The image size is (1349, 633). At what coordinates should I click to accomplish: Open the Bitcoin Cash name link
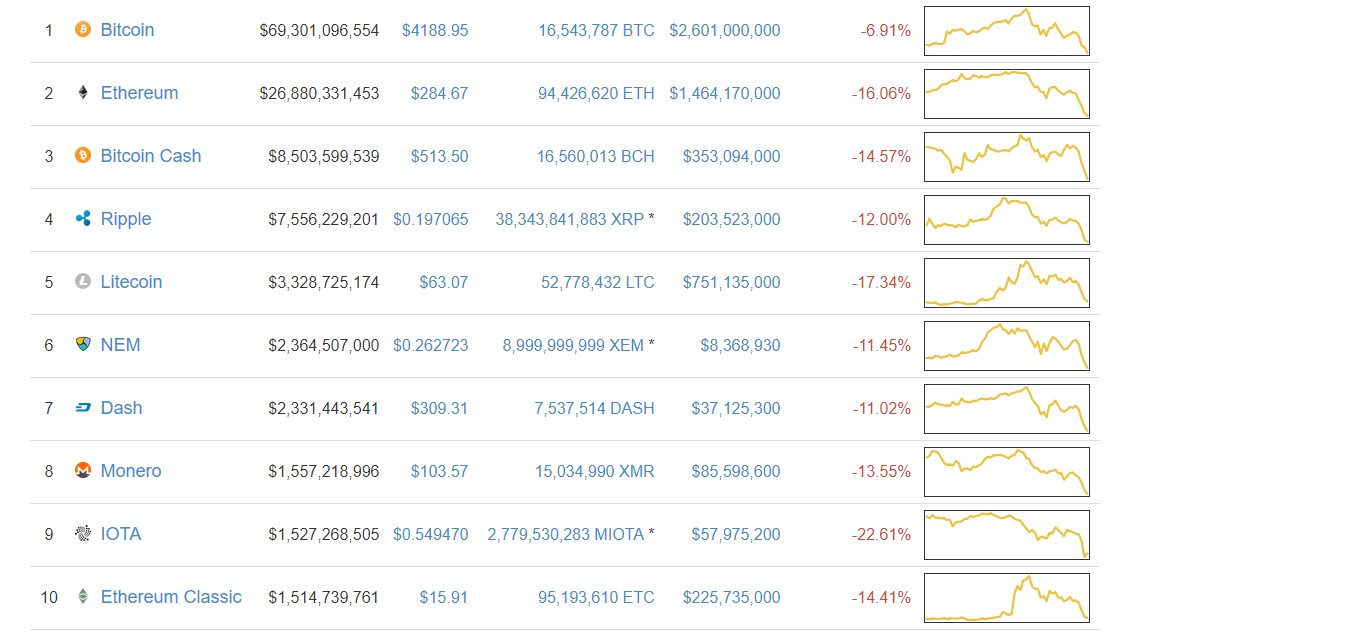(x=151, y=156)
